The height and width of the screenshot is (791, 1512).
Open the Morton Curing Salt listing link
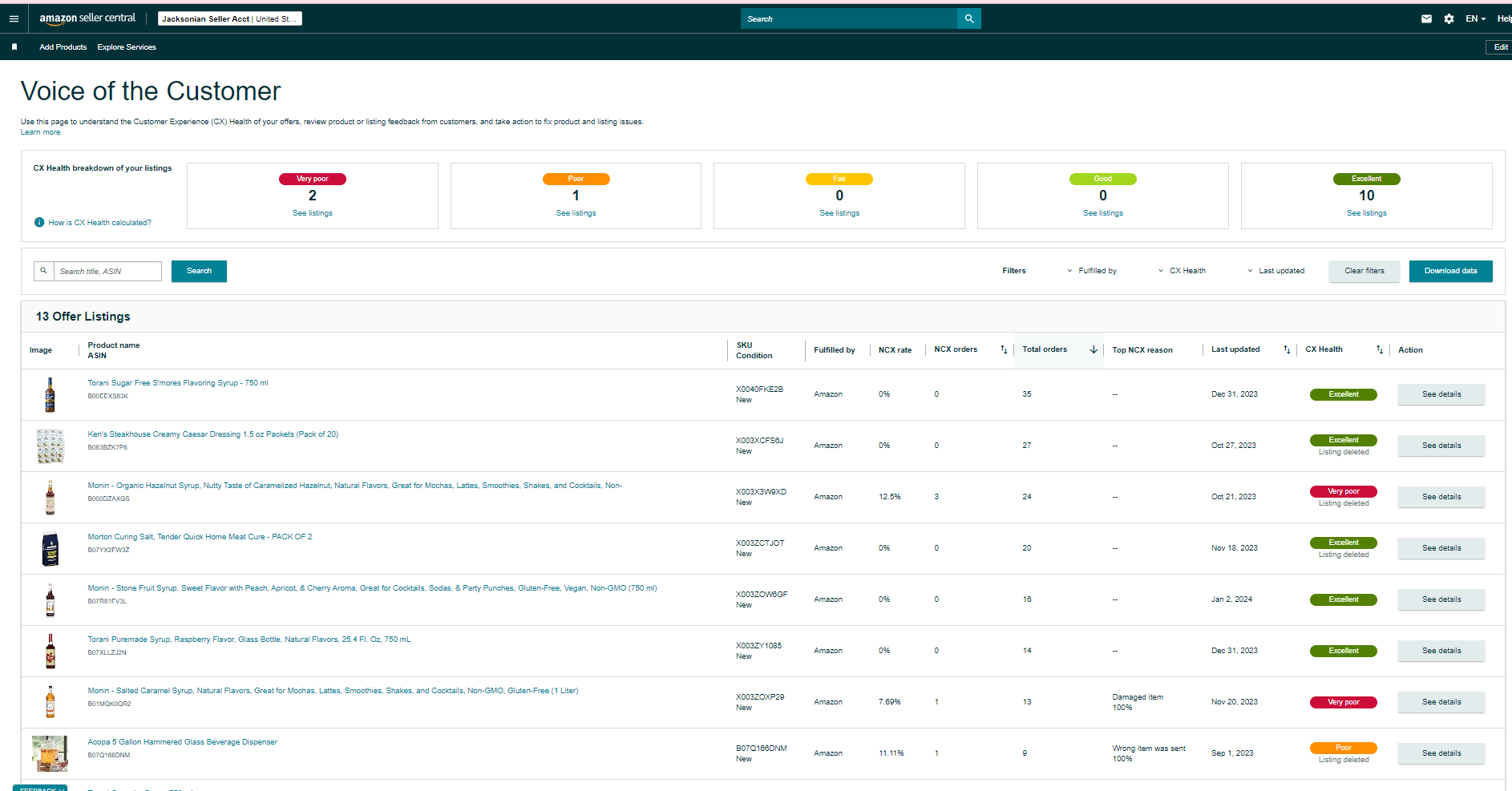[x=200, y=537]
